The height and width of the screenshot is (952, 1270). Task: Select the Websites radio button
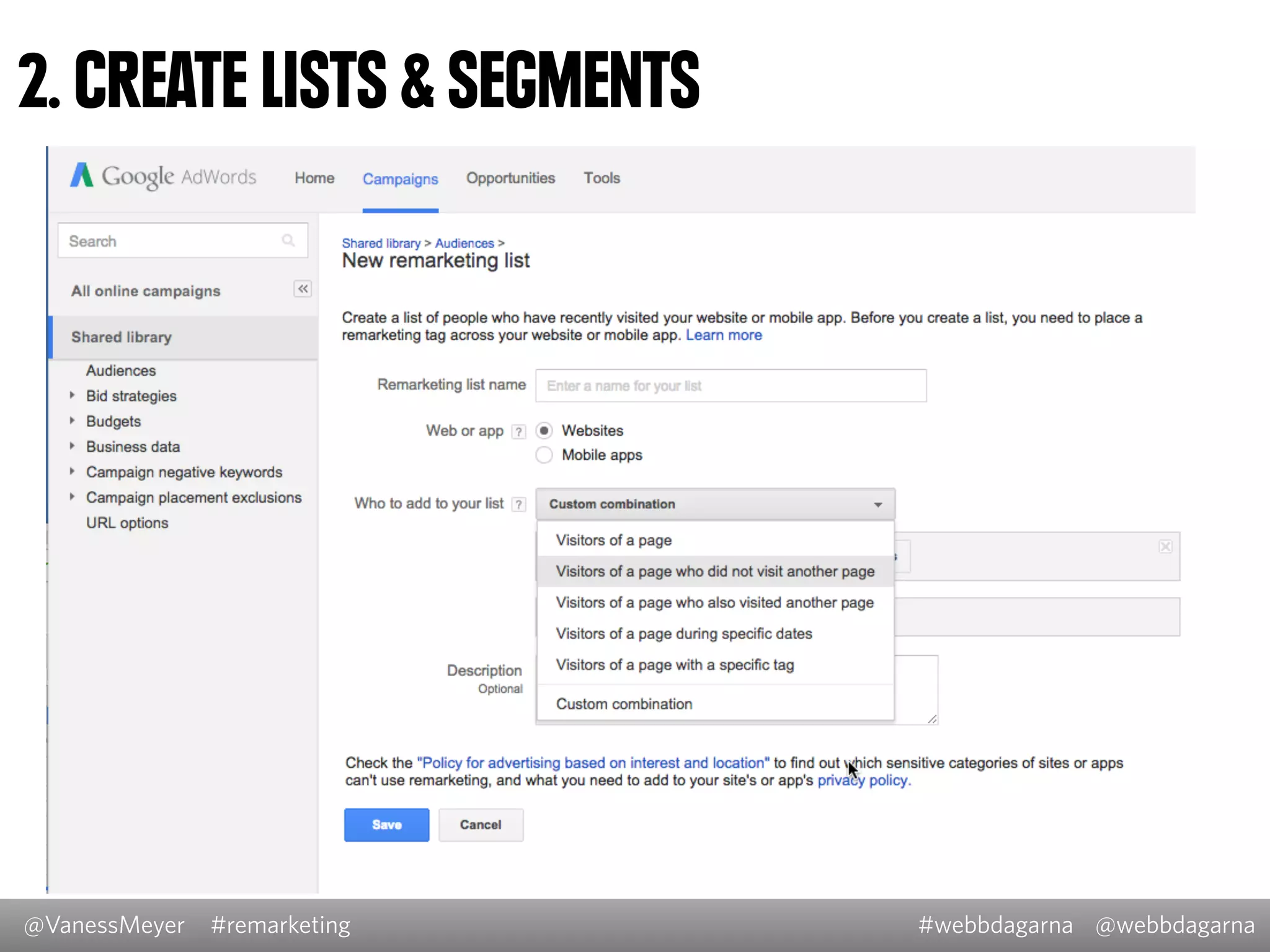coord(544,431)
